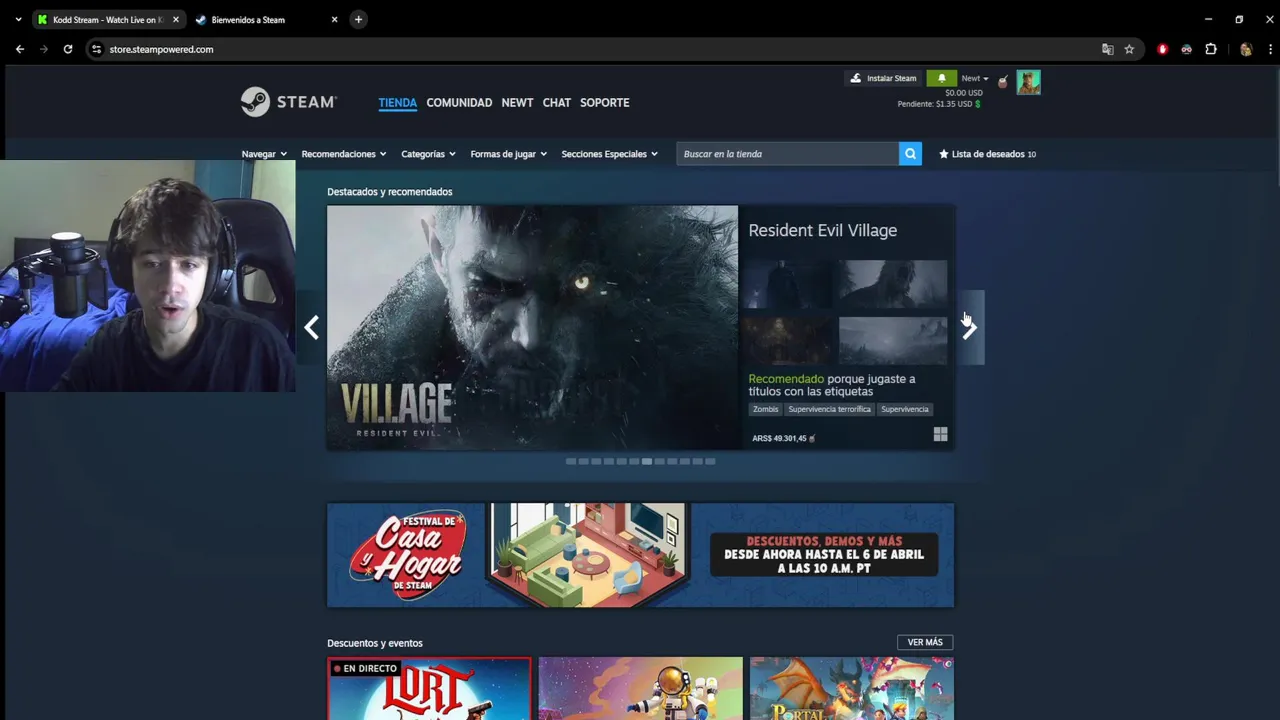This screenshot has width=1280, height=720.
Task: Reload the page in the browser
Action: point(68,49)
